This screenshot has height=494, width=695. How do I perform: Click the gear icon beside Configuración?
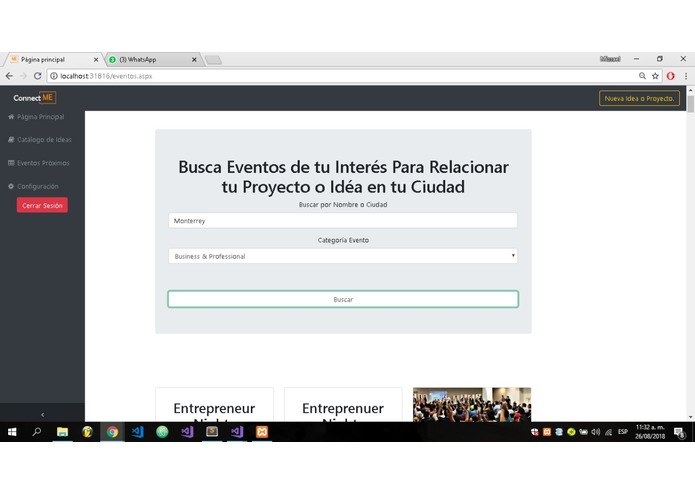(x=11, y=187)
